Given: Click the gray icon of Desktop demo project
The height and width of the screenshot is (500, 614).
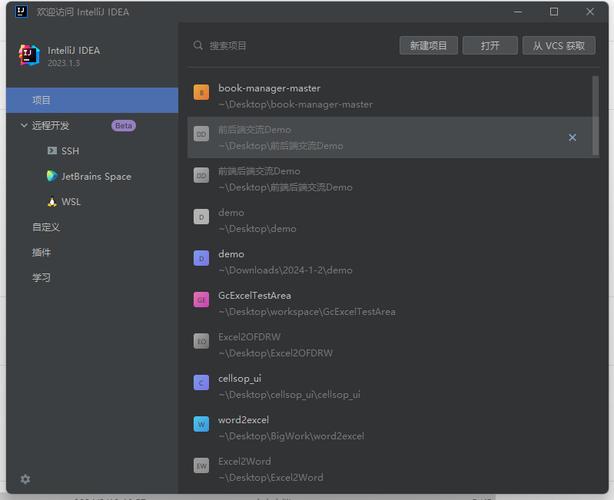Looking at the screenshot, I should tap(201, 217).
